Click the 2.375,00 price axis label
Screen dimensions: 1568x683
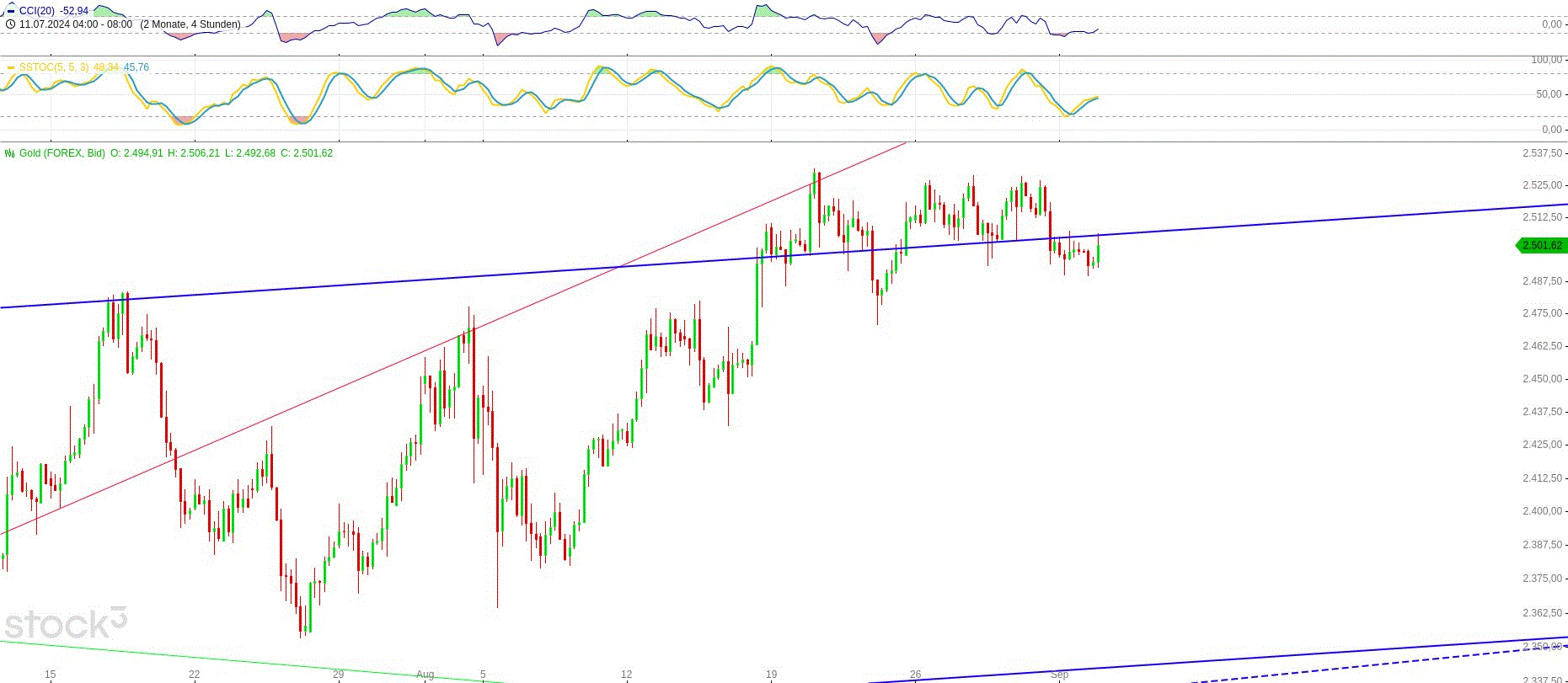pos(1543,579)
